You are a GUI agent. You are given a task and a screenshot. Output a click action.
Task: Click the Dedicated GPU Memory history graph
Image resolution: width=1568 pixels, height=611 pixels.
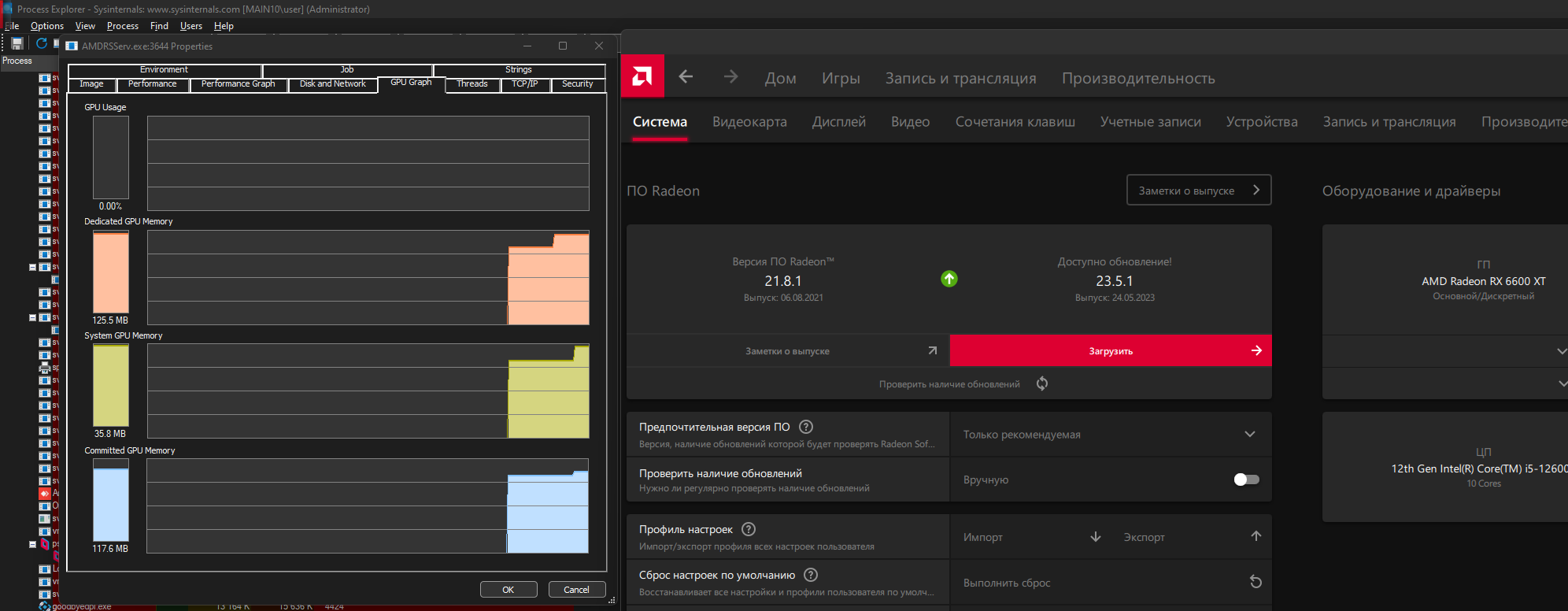(368, 277)
